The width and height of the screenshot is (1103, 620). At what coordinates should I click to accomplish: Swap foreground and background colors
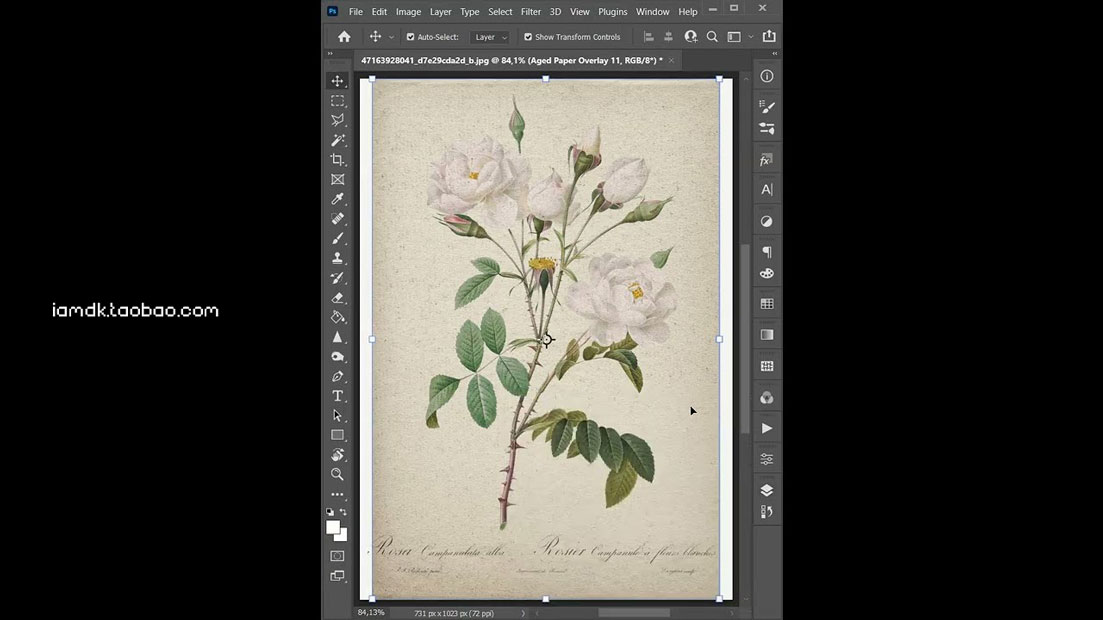[x=343, y=512]
